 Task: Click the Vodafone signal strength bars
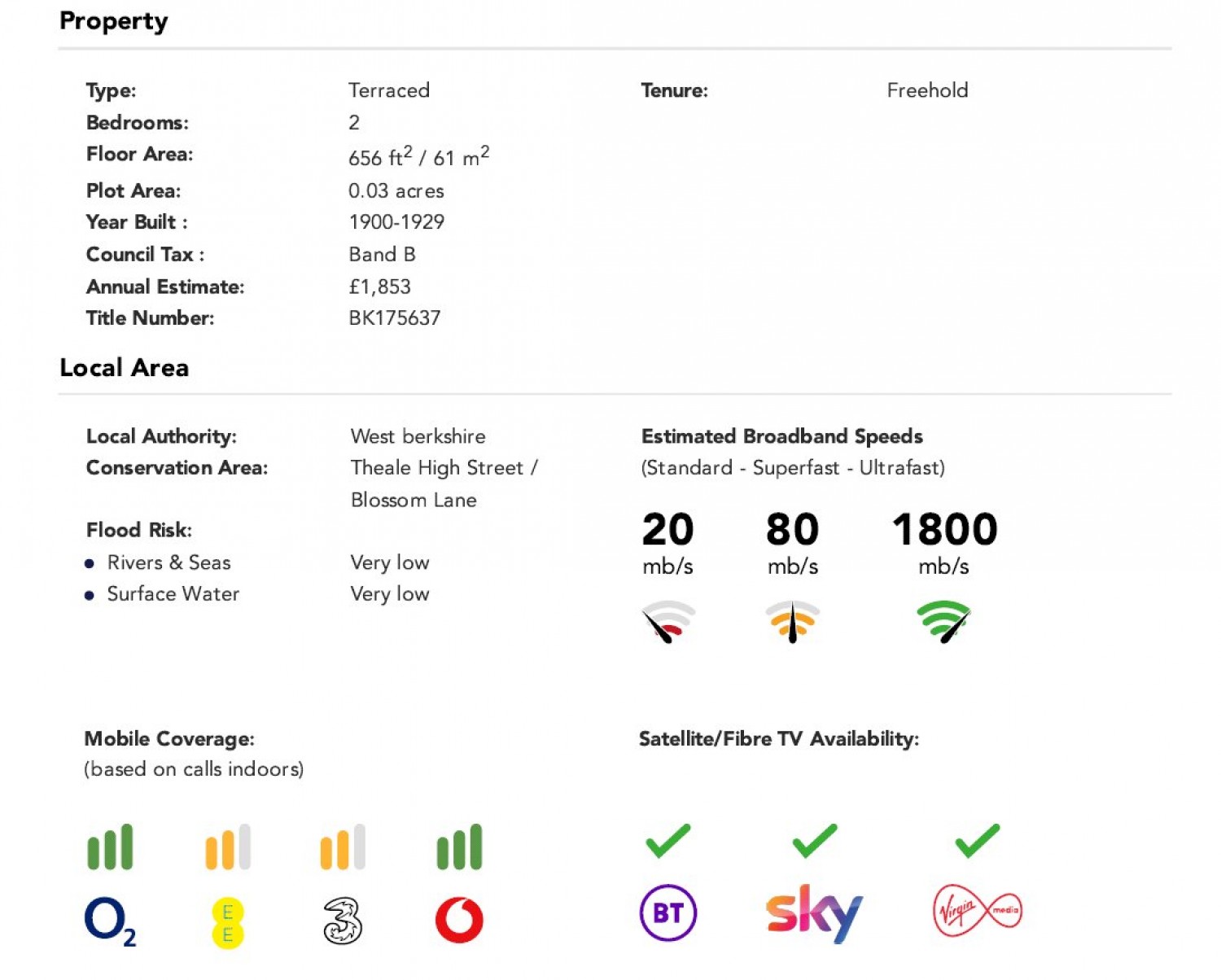pyautogui.click(x=459, y=847)
